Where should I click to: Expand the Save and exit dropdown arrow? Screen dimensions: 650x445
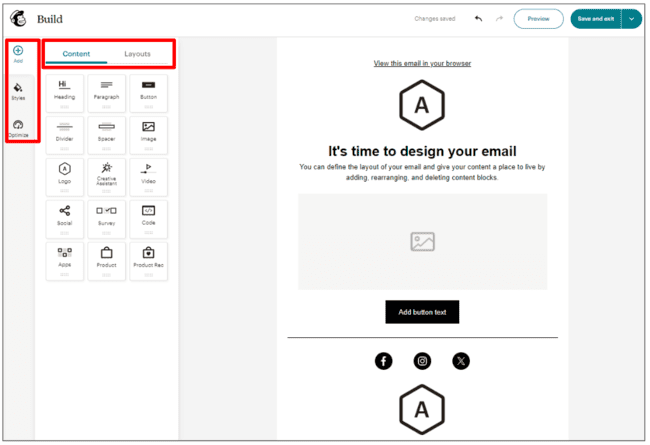point(631,19)
